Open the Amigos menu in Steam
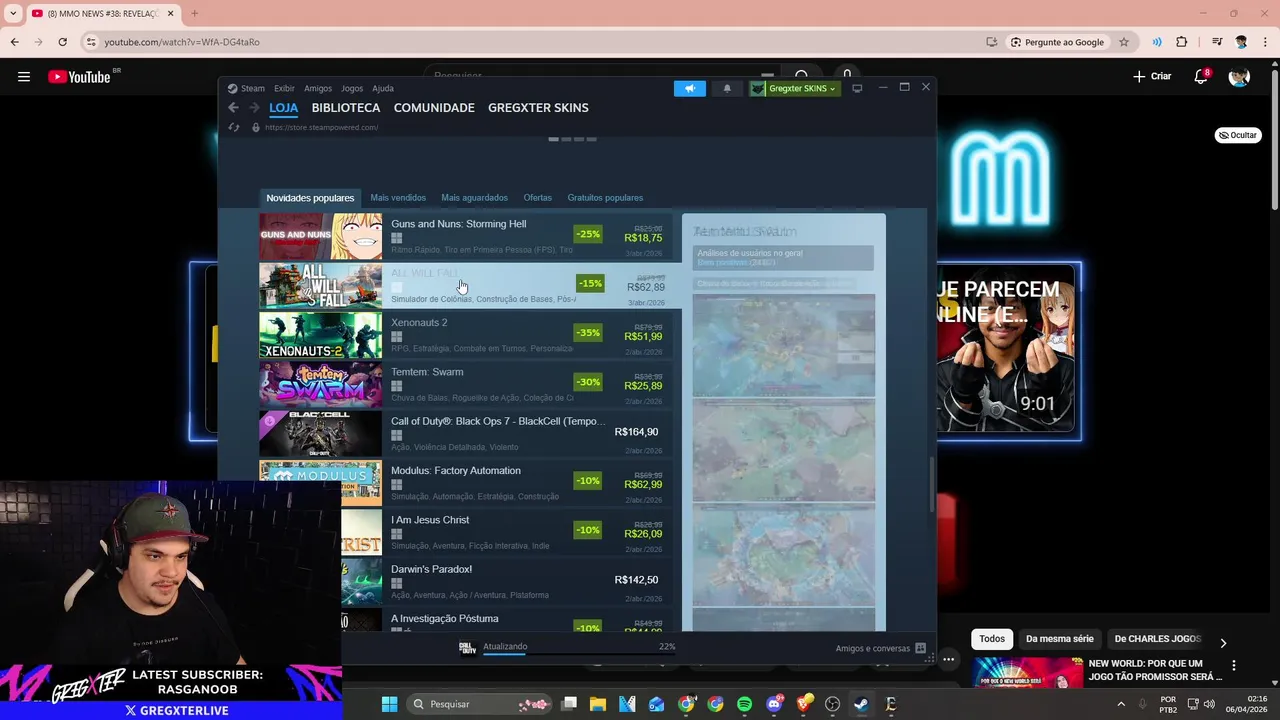The height and width of the screenshot is (720, 1280). pyautogui.click(x=318, y=88)
